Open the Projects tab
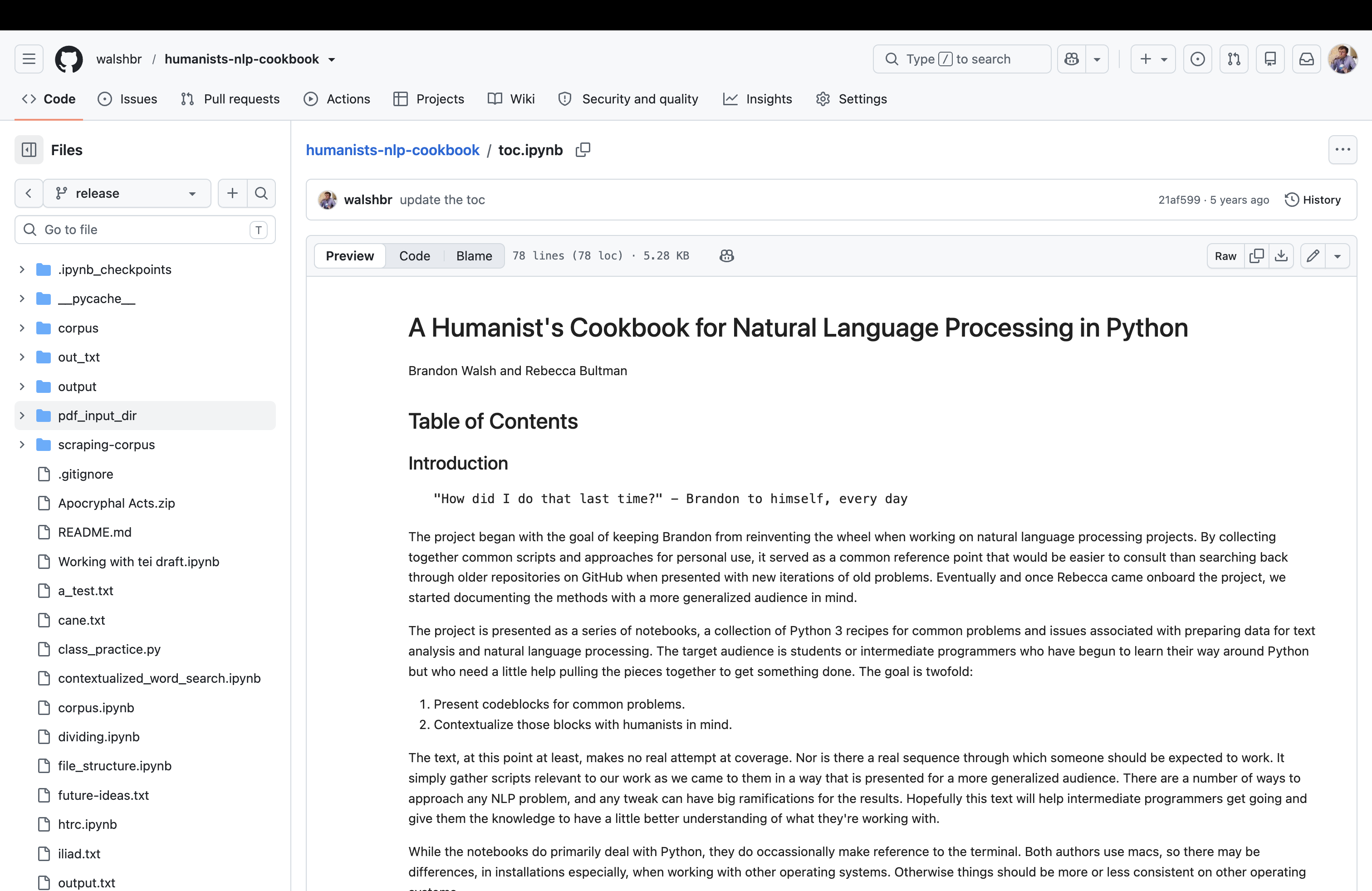1372x891 pixels. pyautogui.click(x=428, y=99)
